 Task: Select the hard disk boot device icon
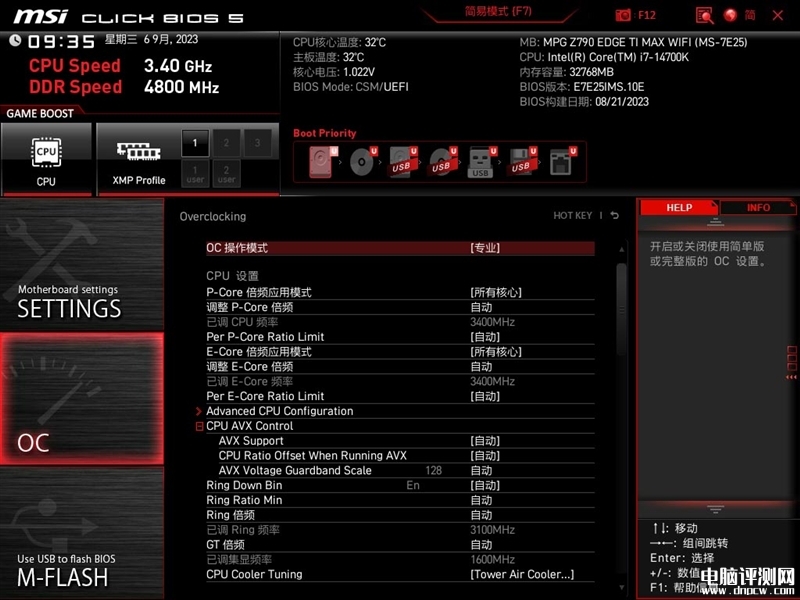(323, 162)
